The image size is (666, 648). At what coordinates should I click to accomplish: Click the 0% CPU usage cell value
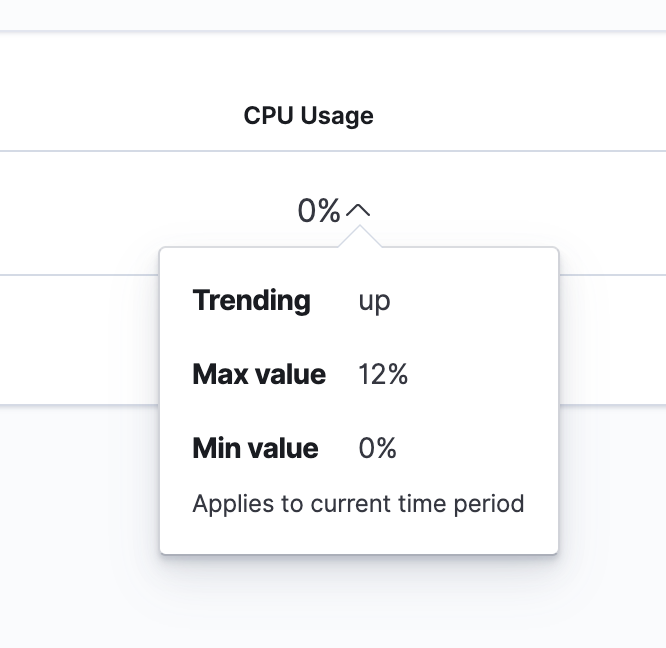[x=319, y=211]
